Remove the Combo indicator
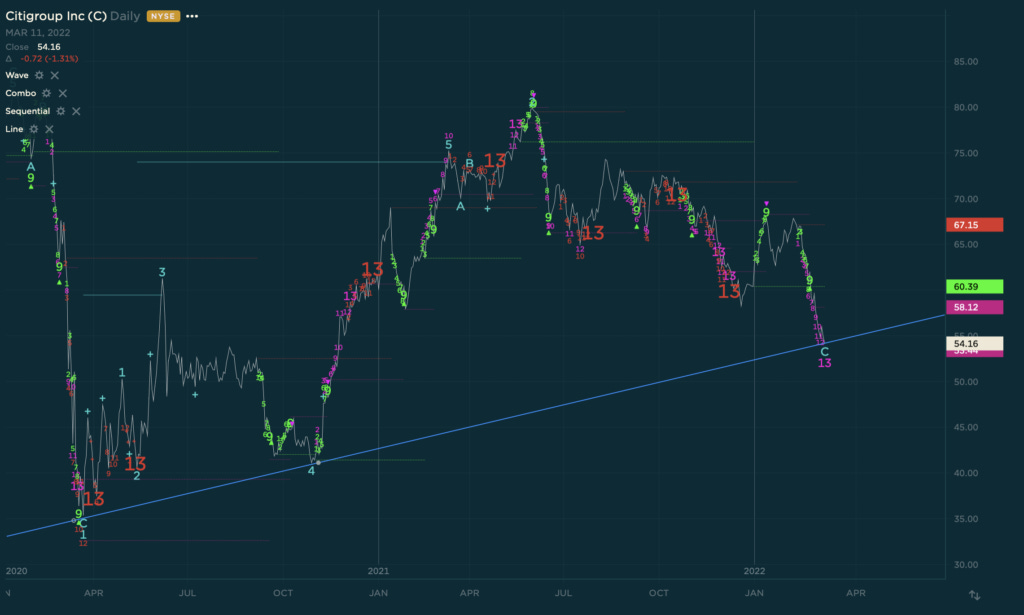 pos(63,93)
